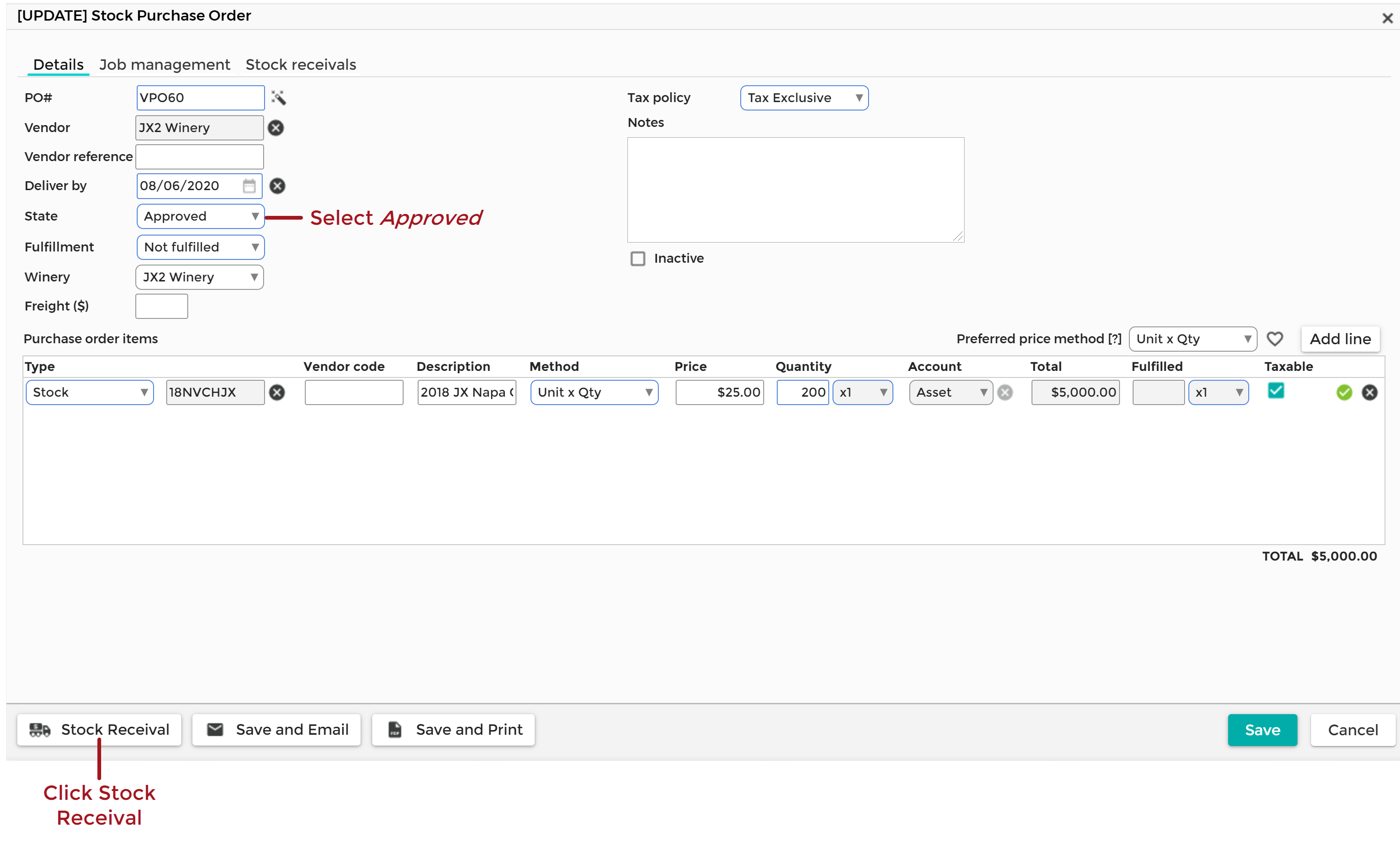
Task: Clear the Deliver by date
Action: click(x=277, y=185)
